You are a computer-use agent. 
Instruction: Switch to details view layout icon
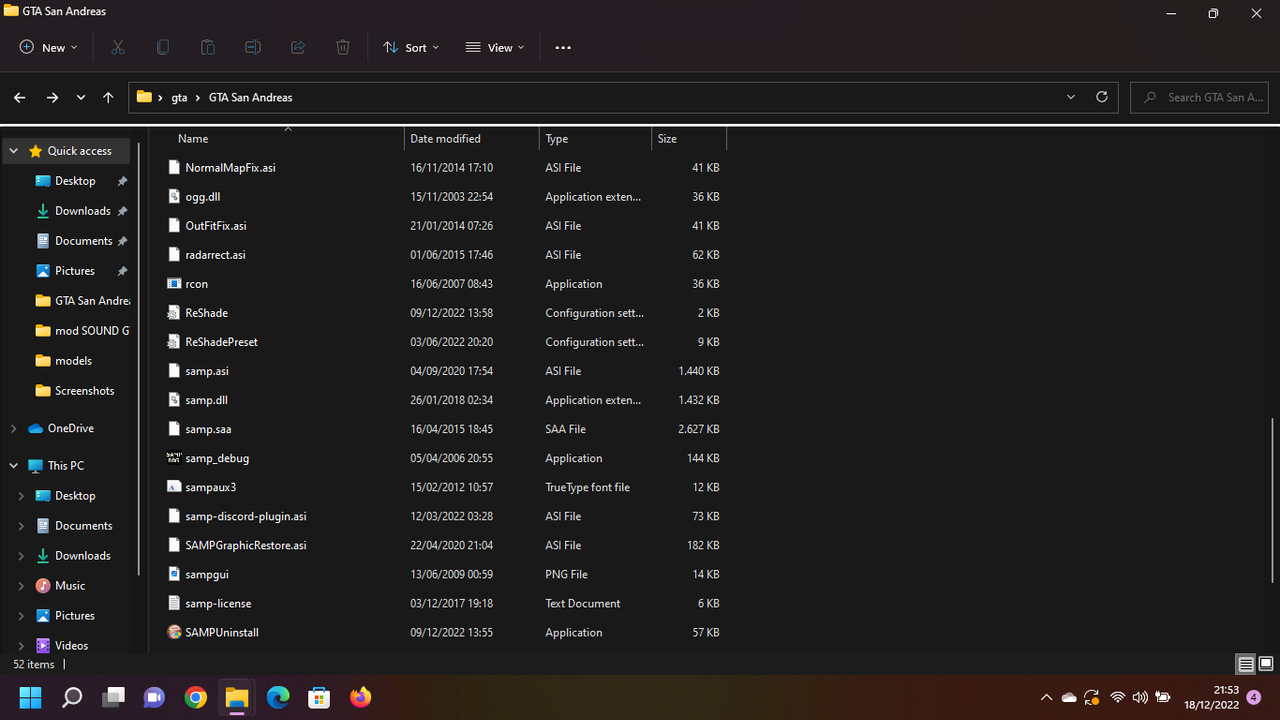(1246, 664)
